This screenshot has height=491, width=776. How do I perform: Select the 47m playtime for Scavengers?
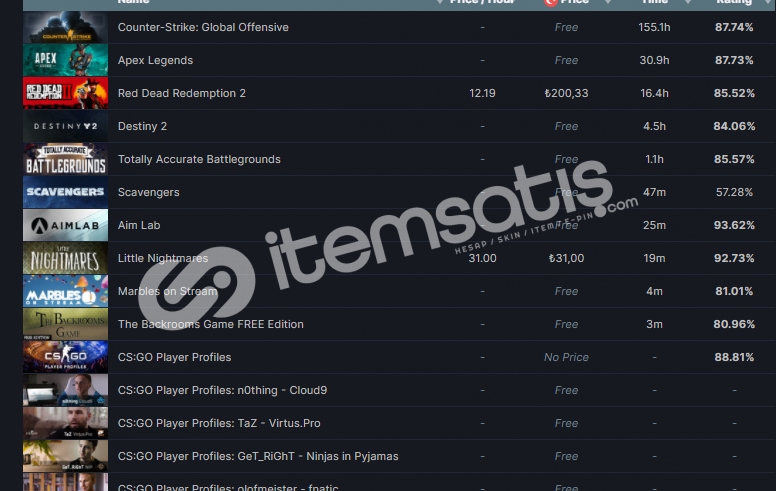(x=654, y=192)
